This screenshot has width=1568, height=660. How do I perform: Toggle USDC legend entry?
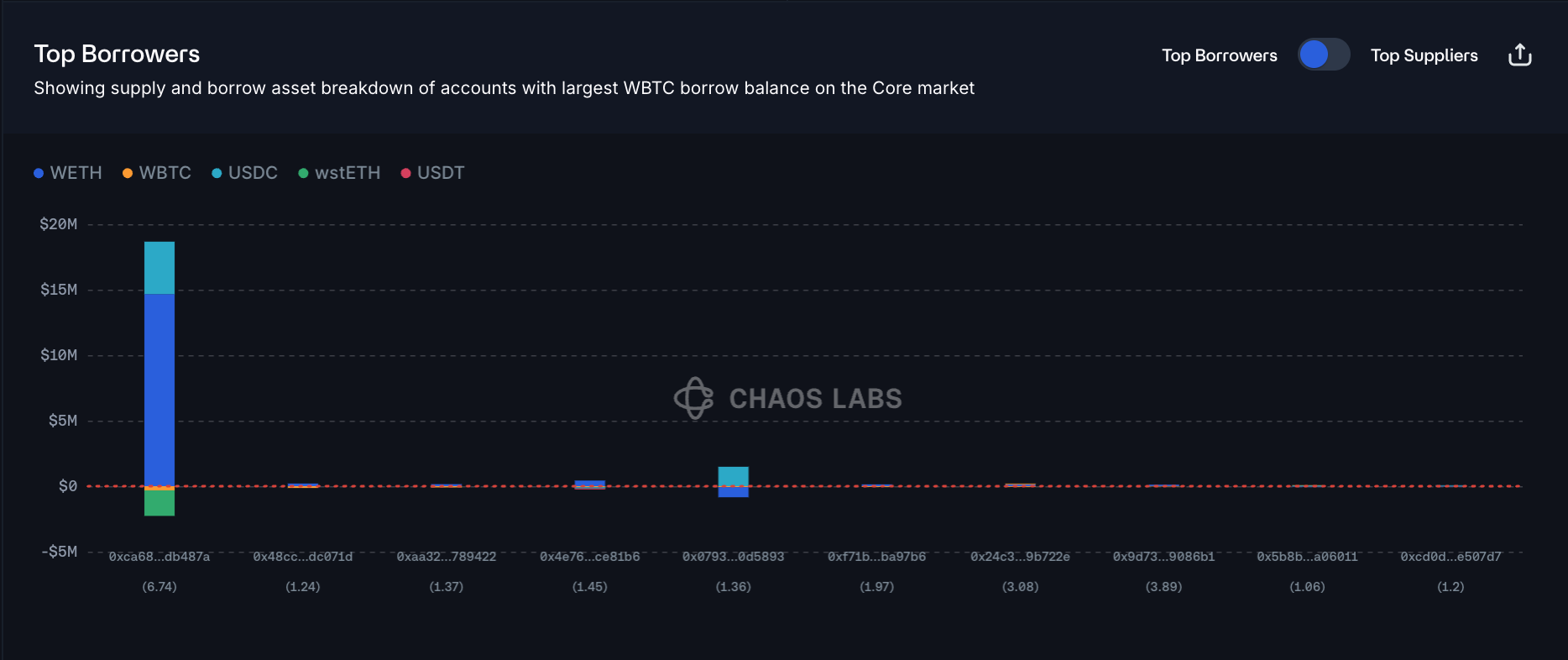244,173
